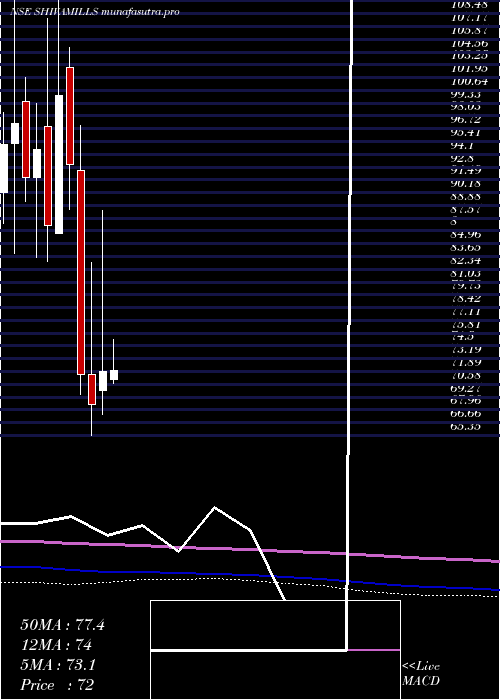Select the last small white candle

[x=114, y=375]
